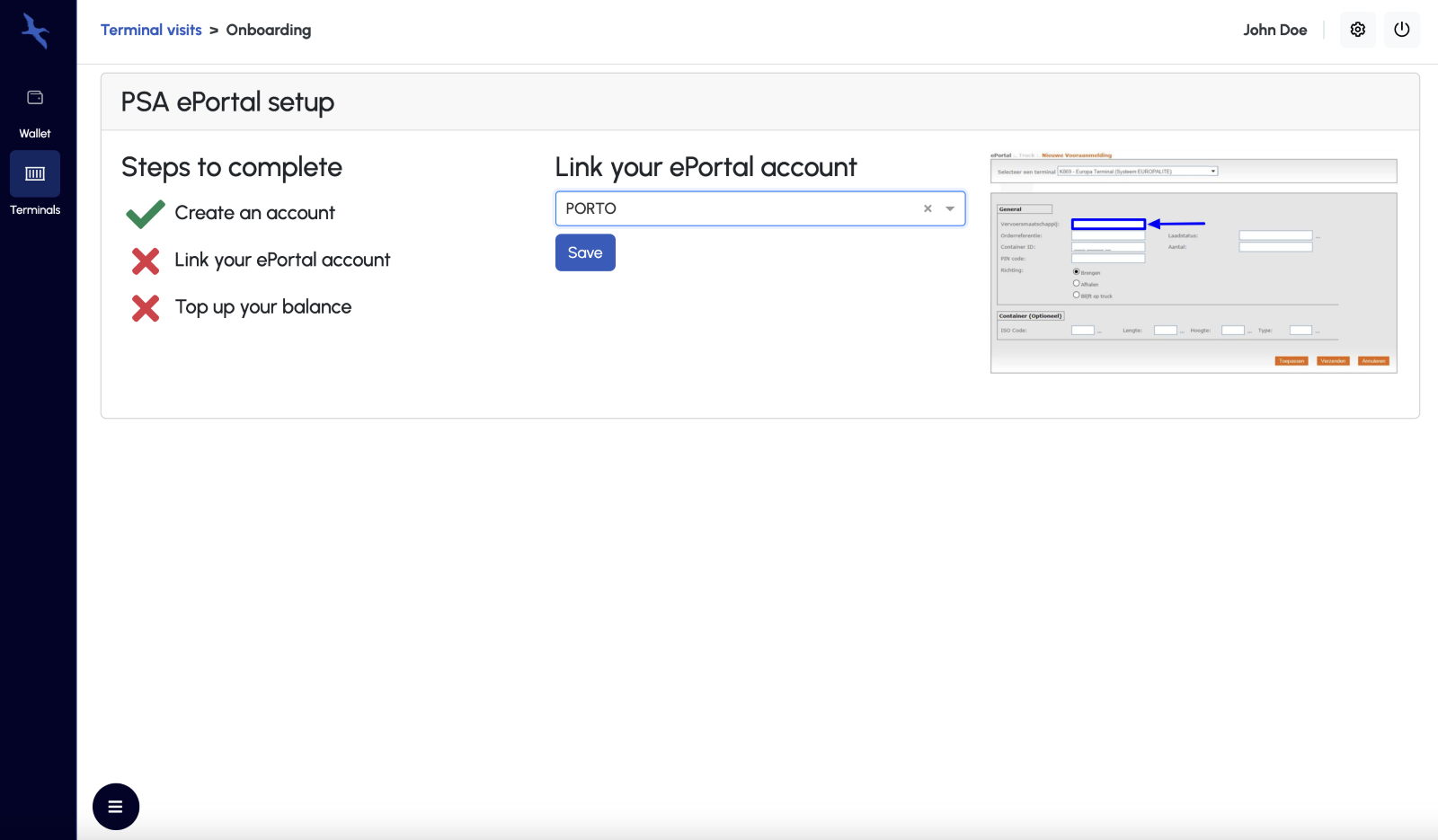The width and height of the screenshot is (1438, 840).
Task: Click the PSA ePortal setup heading
Action: tap(227, 102)
